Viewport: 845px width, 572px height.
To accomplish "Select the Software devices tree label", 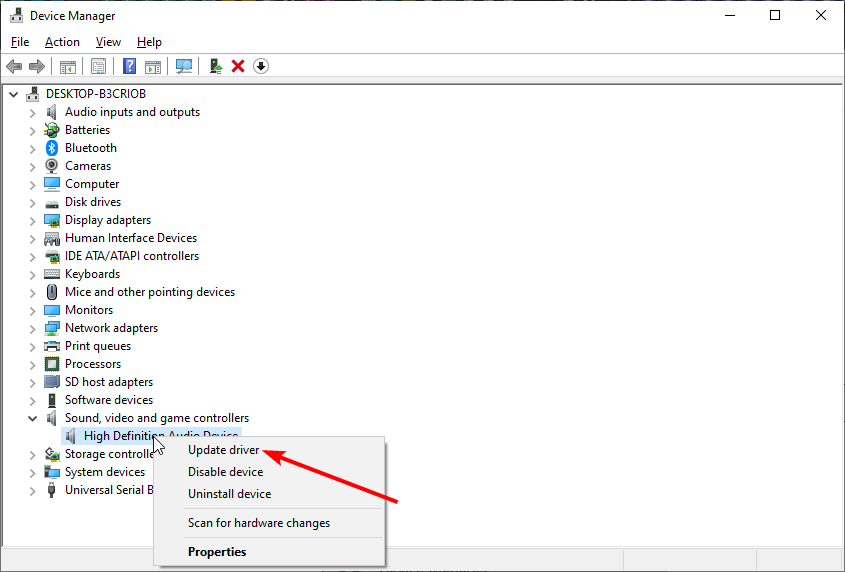I will click(x=109, y=400).
